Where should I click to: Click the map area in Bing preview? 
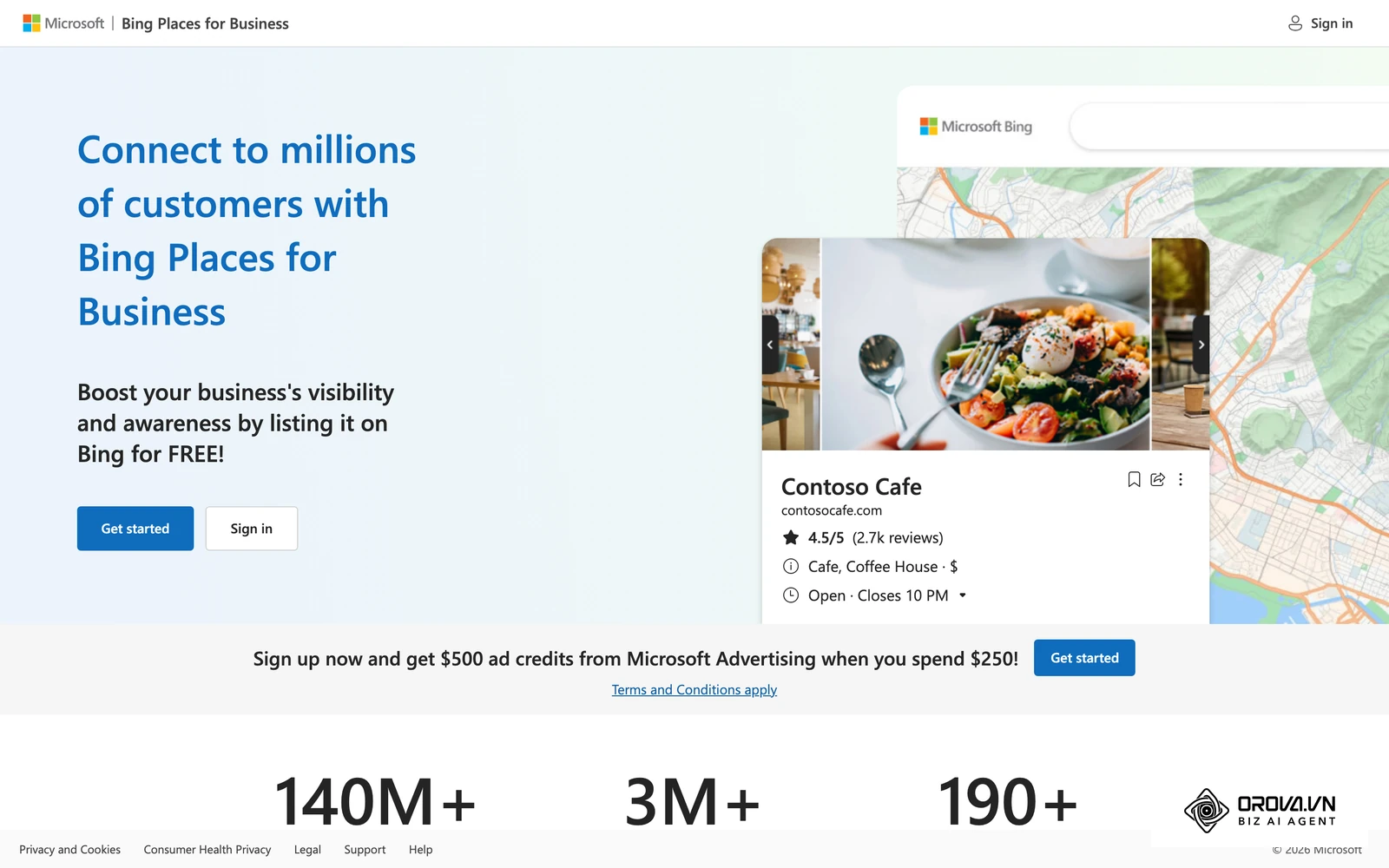(x=1299, y=395)
